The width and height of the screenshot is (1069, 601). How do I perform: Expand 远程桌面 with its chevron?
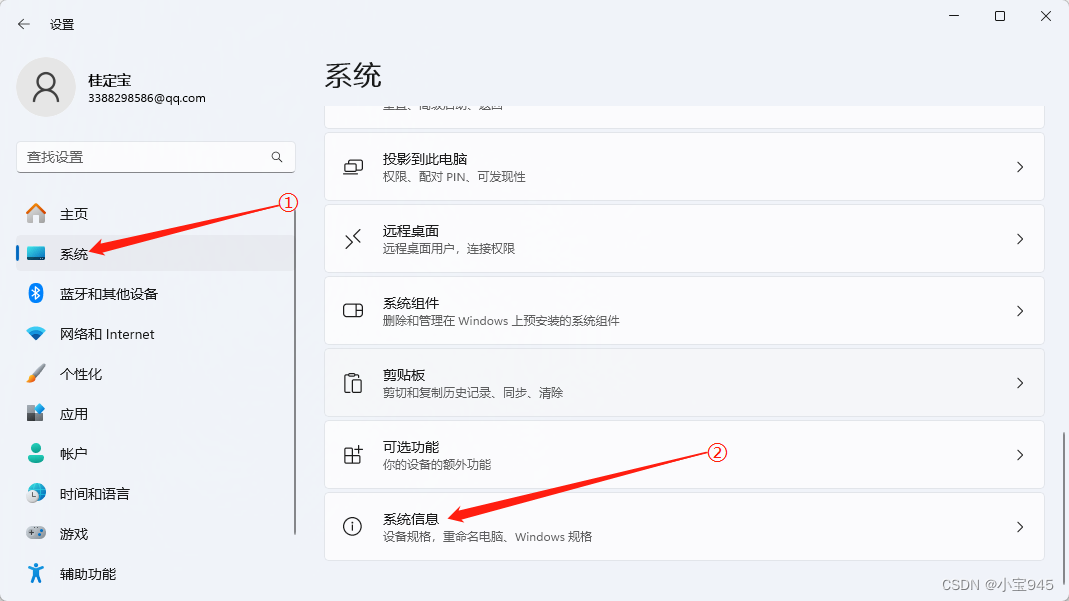tap(1020, 239)
